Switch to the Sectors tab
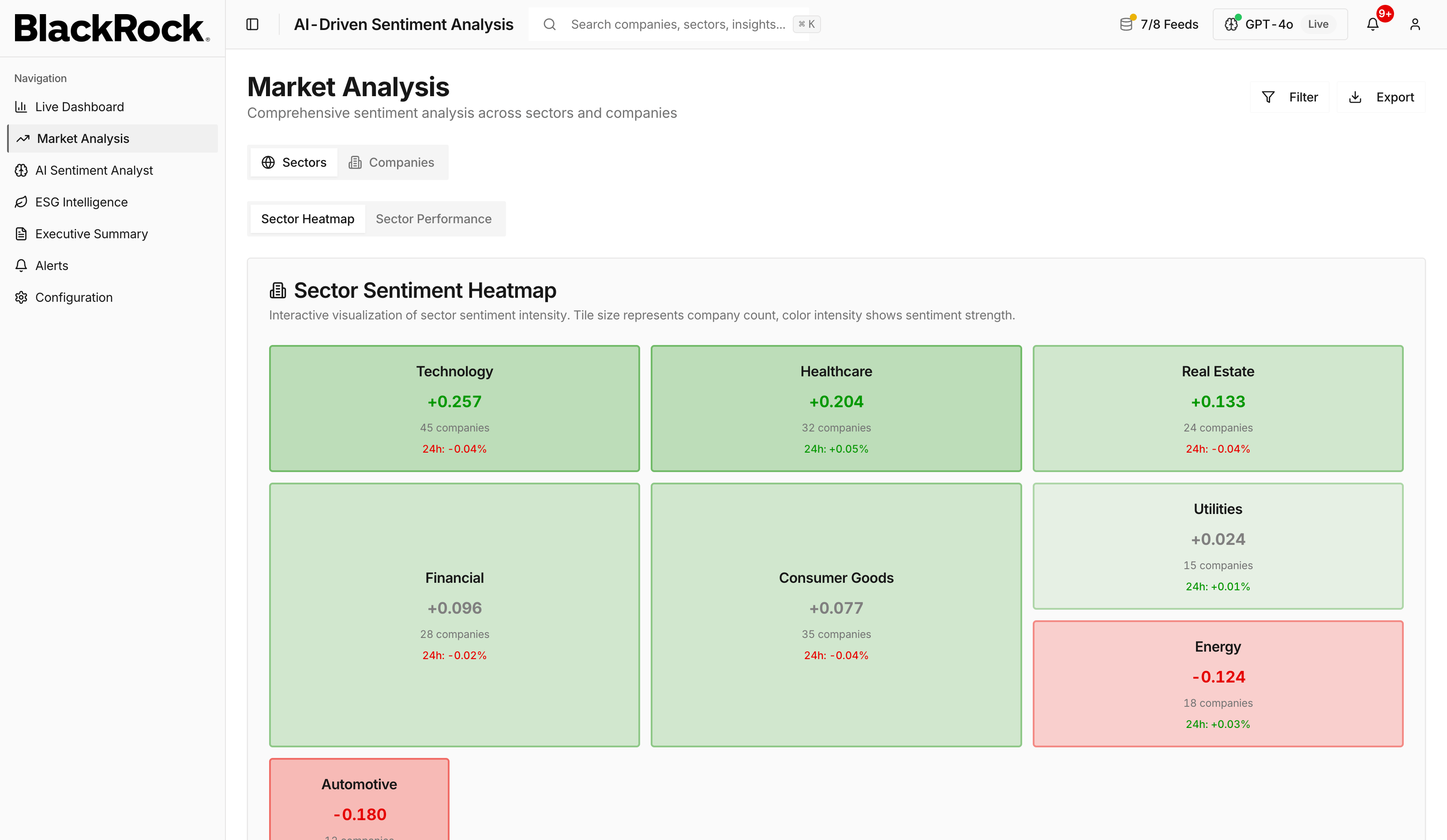 pos(294,162)
